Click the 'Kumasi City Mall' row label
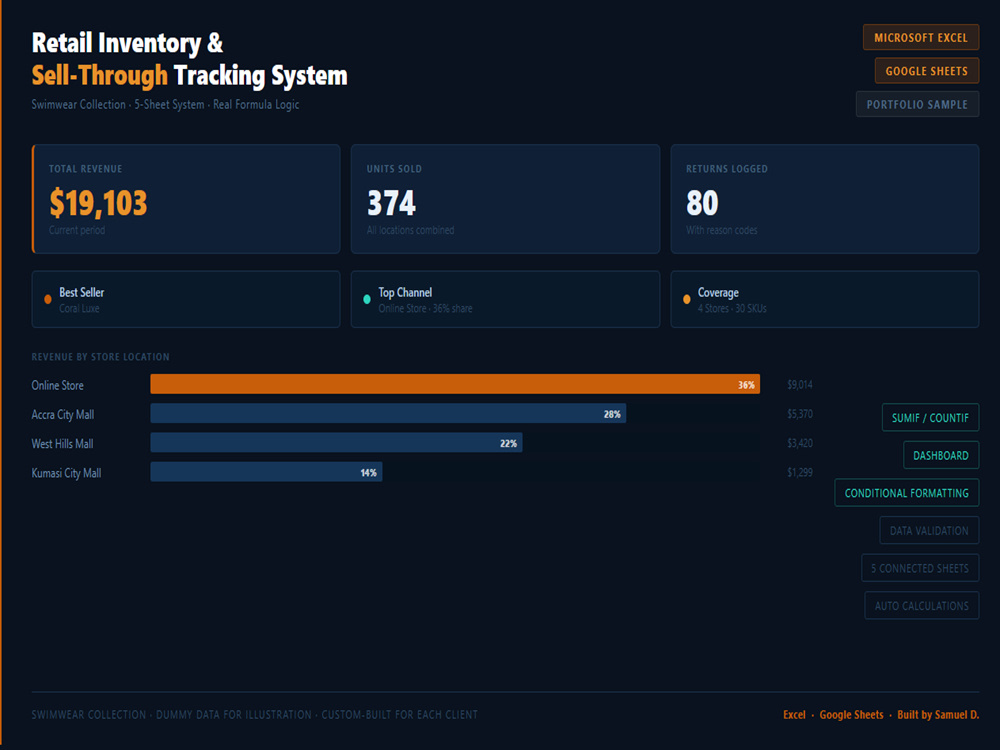The width and height of the screenshot is (1000, 750). (x=66, y=473)
